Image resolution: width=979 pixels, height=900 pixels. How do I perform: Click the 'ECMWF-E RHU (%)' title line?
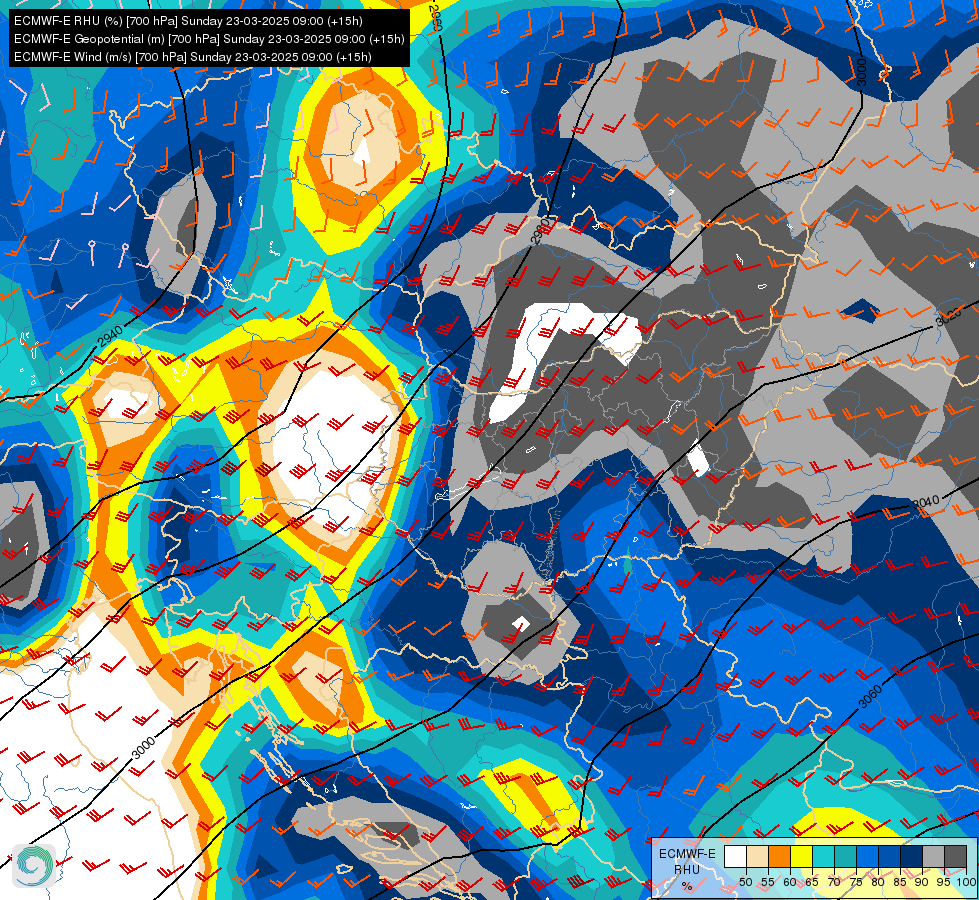pos(188,21)
